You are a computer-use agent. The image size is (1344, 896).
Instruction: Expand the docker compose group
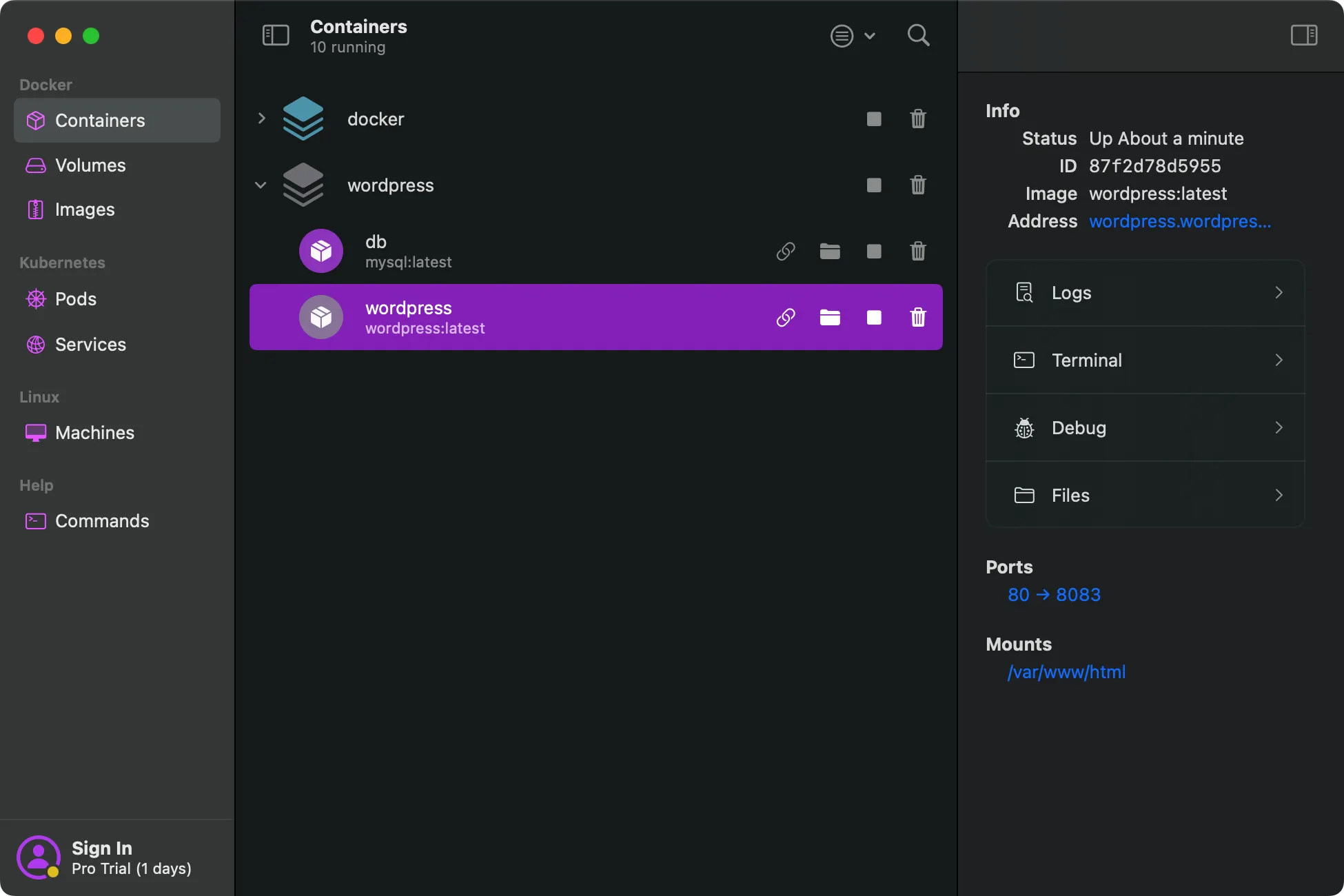click(261, 119)
